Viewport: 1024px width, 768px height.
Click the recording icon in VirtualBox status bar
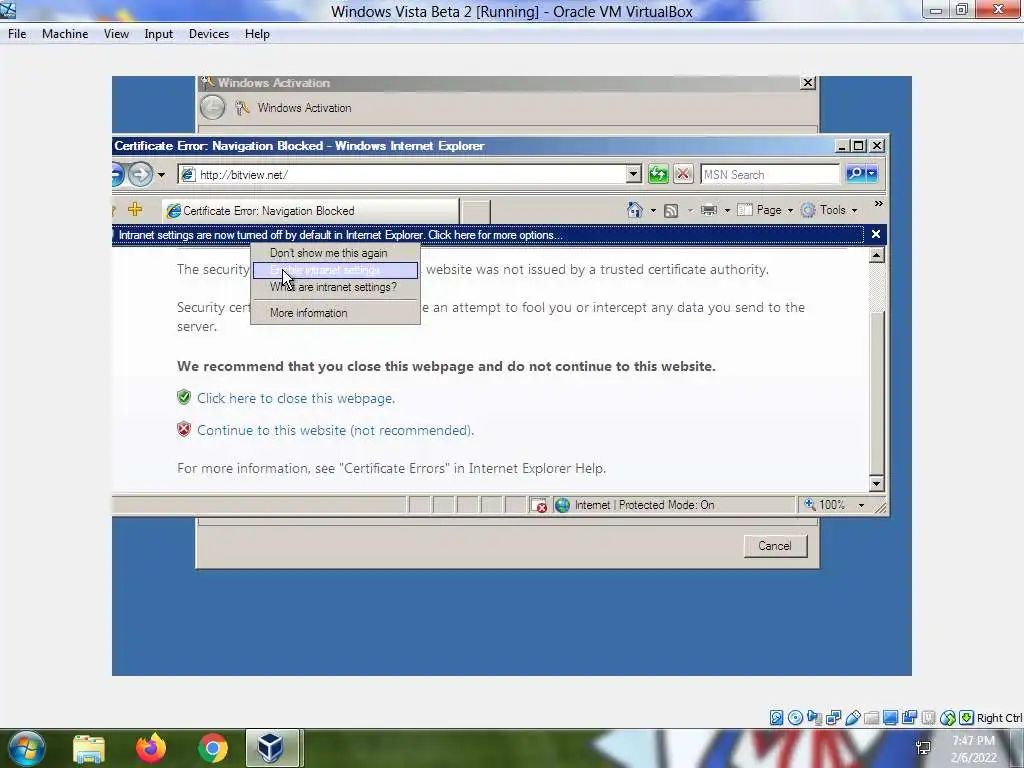pyautogui.click(x=909, y=718)
